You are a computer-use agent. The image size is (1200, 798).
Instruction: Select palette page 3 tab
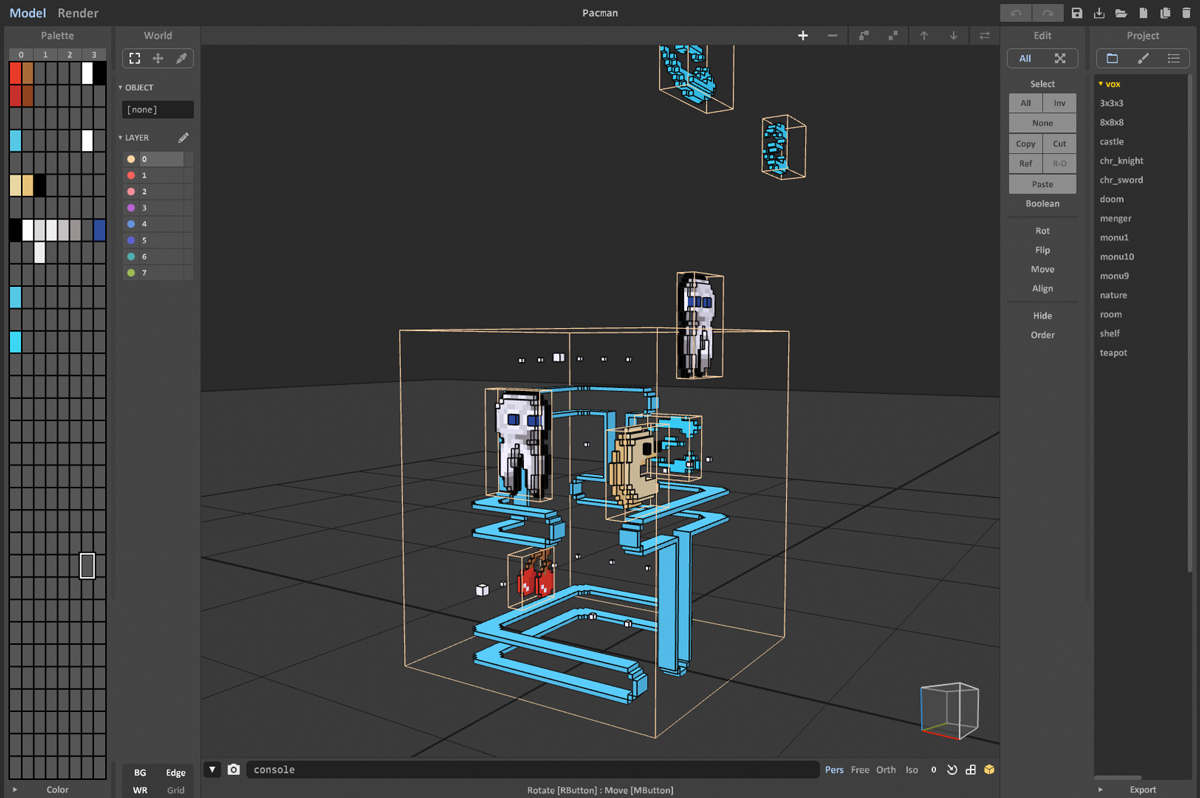point(93,55)
